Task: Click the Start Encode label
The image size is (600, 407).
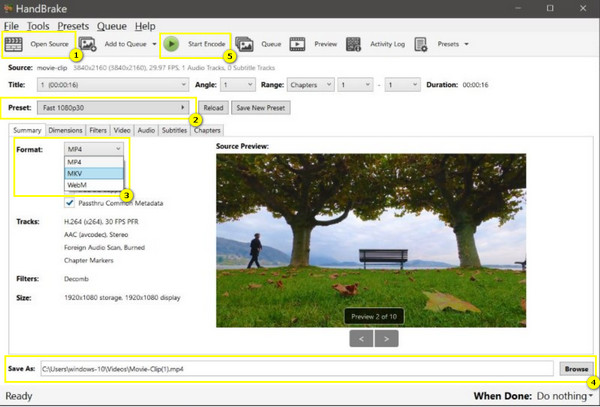Action: [x=207, y=44]
